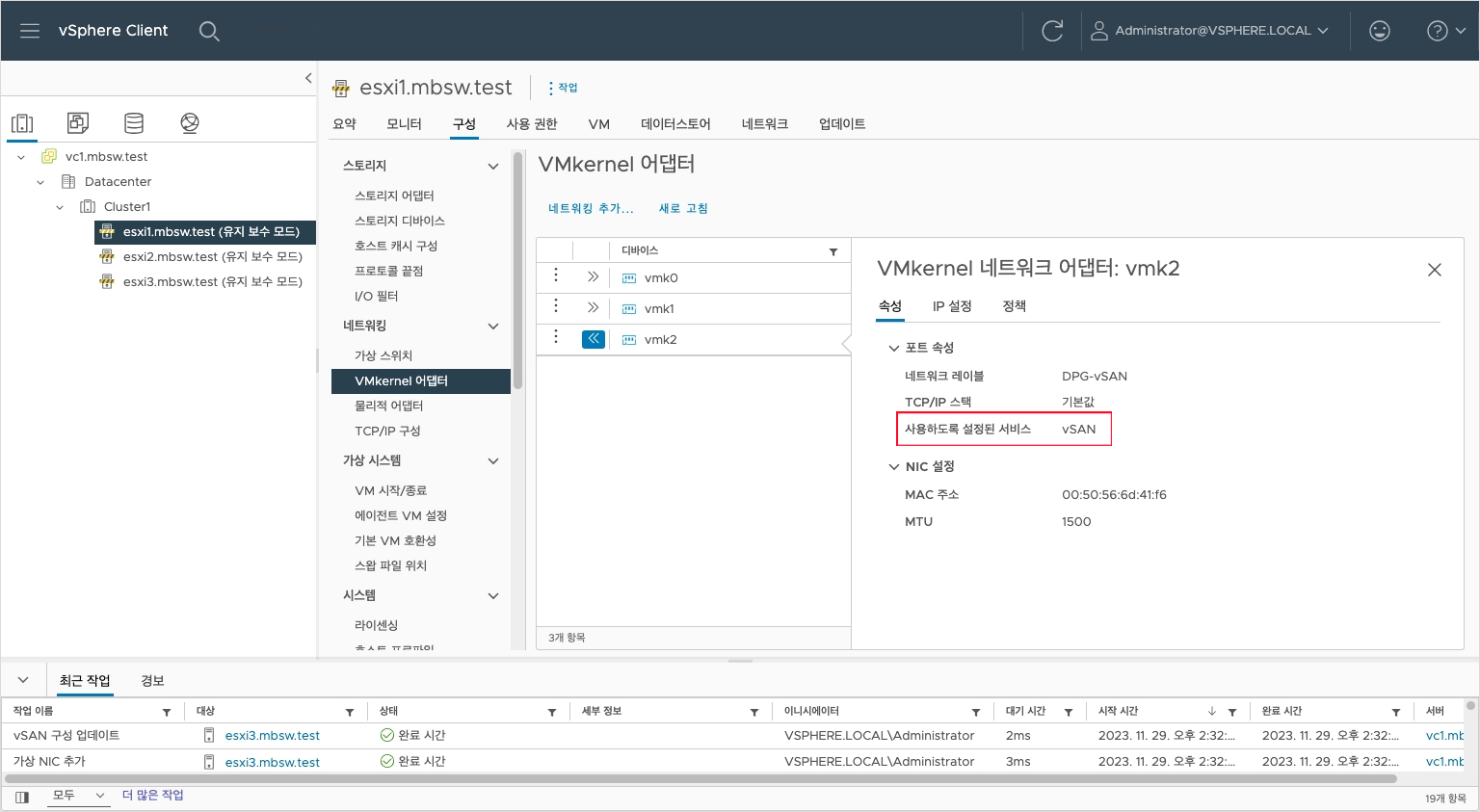The width and height of the screenshot is (1480, 812).
Task: Filter the 상태 column
Action: [552, 712]
